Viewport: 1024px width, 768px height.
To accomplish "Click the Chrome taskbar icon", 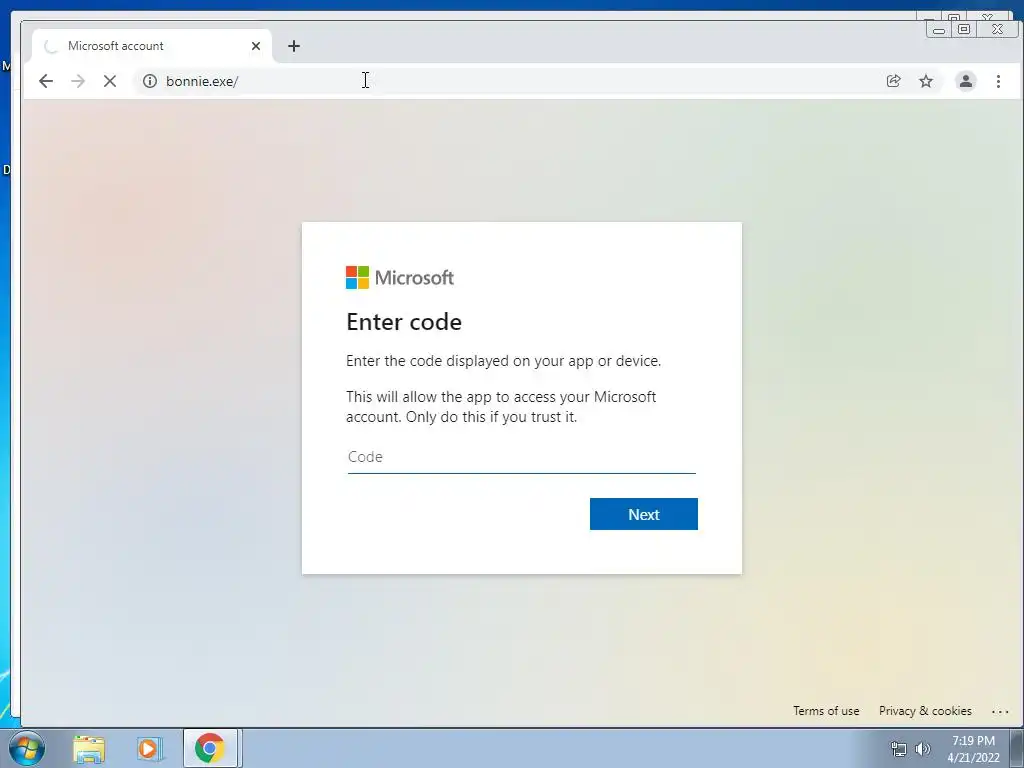I will (x=210, y=748).
